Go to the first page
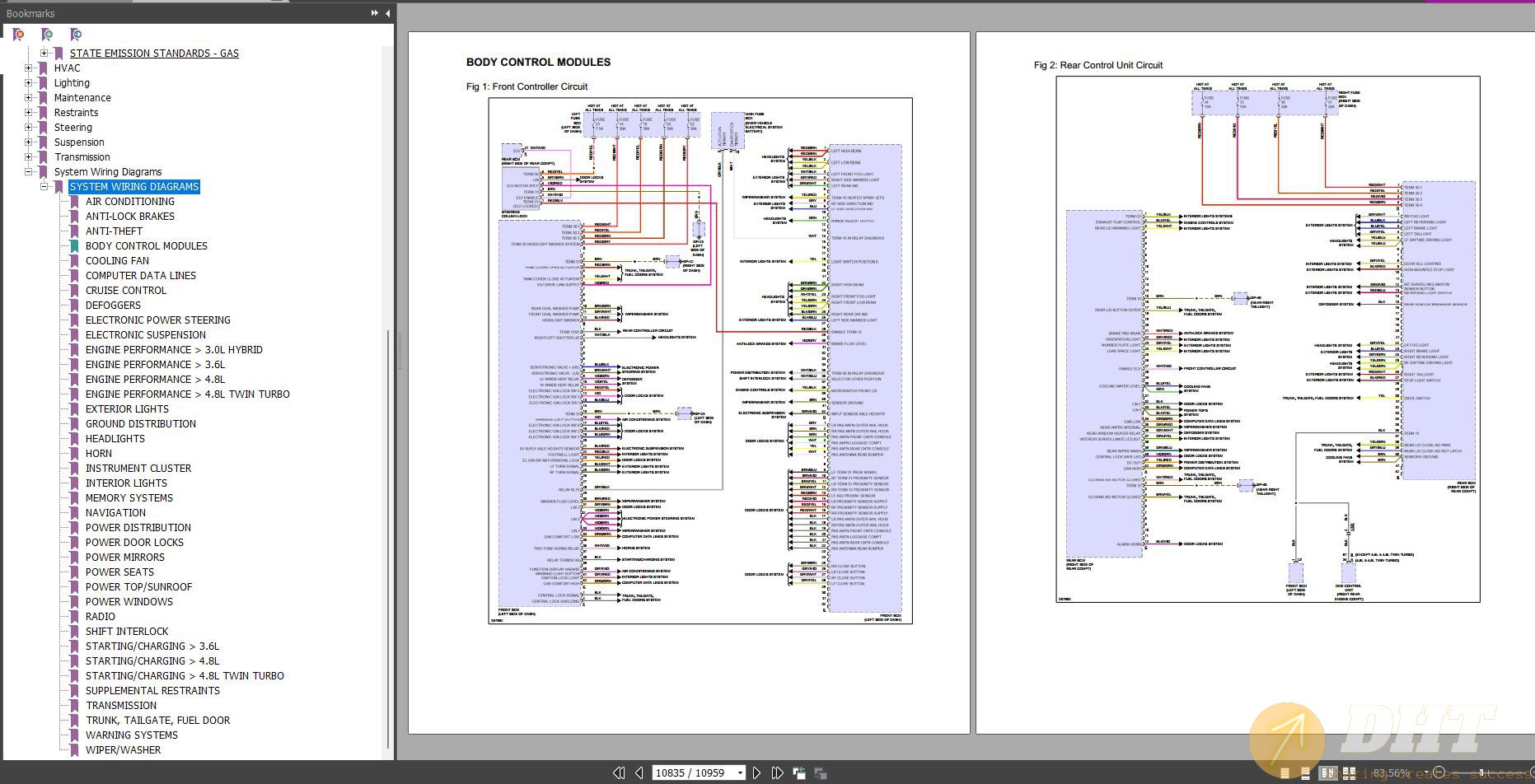Viewport: 1535px width, 784px height. click(619, 772)
